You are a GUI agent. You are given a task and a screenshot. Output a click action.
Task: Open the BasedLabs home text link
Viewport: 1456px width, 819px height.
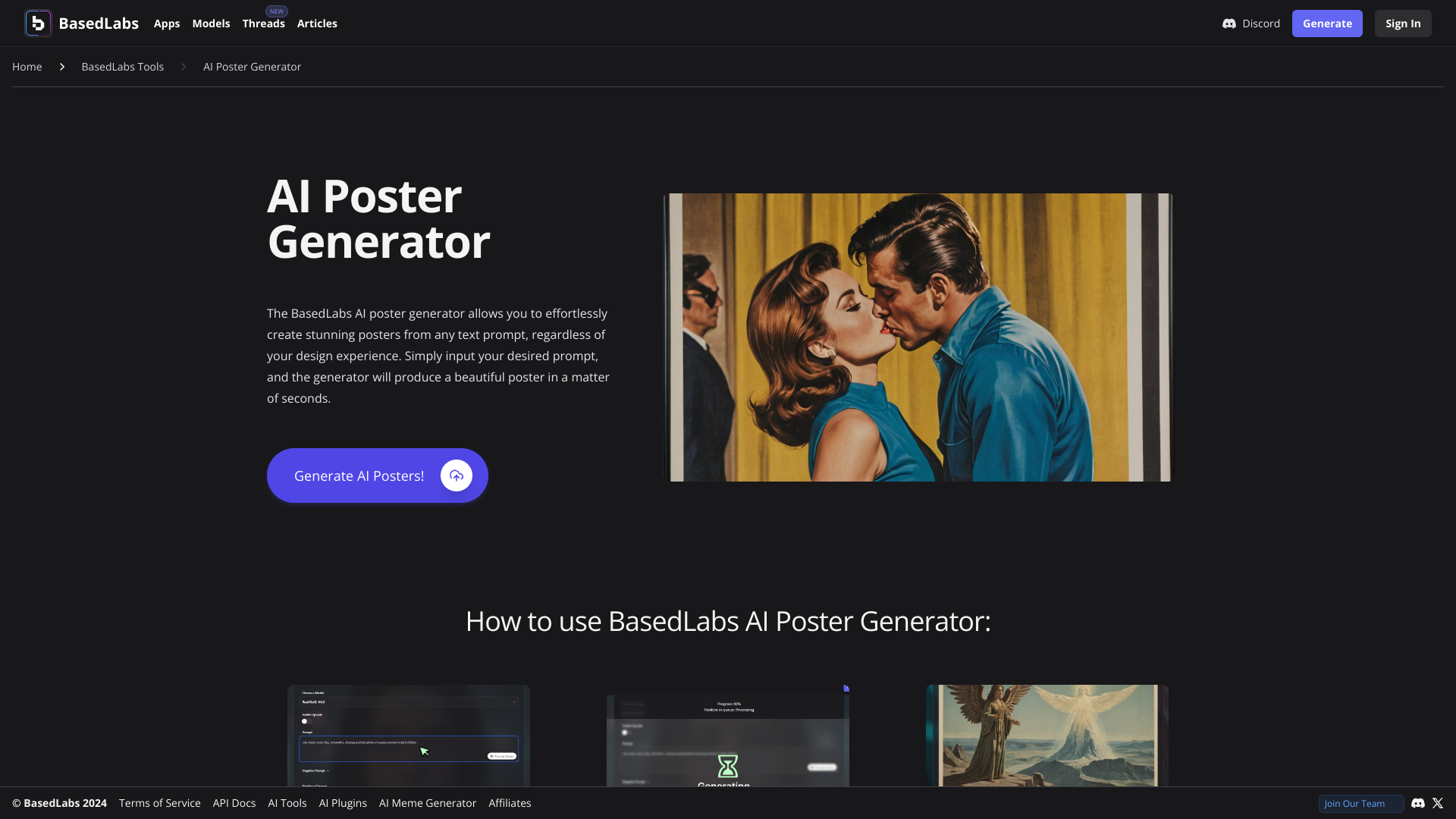click(99, 24)
